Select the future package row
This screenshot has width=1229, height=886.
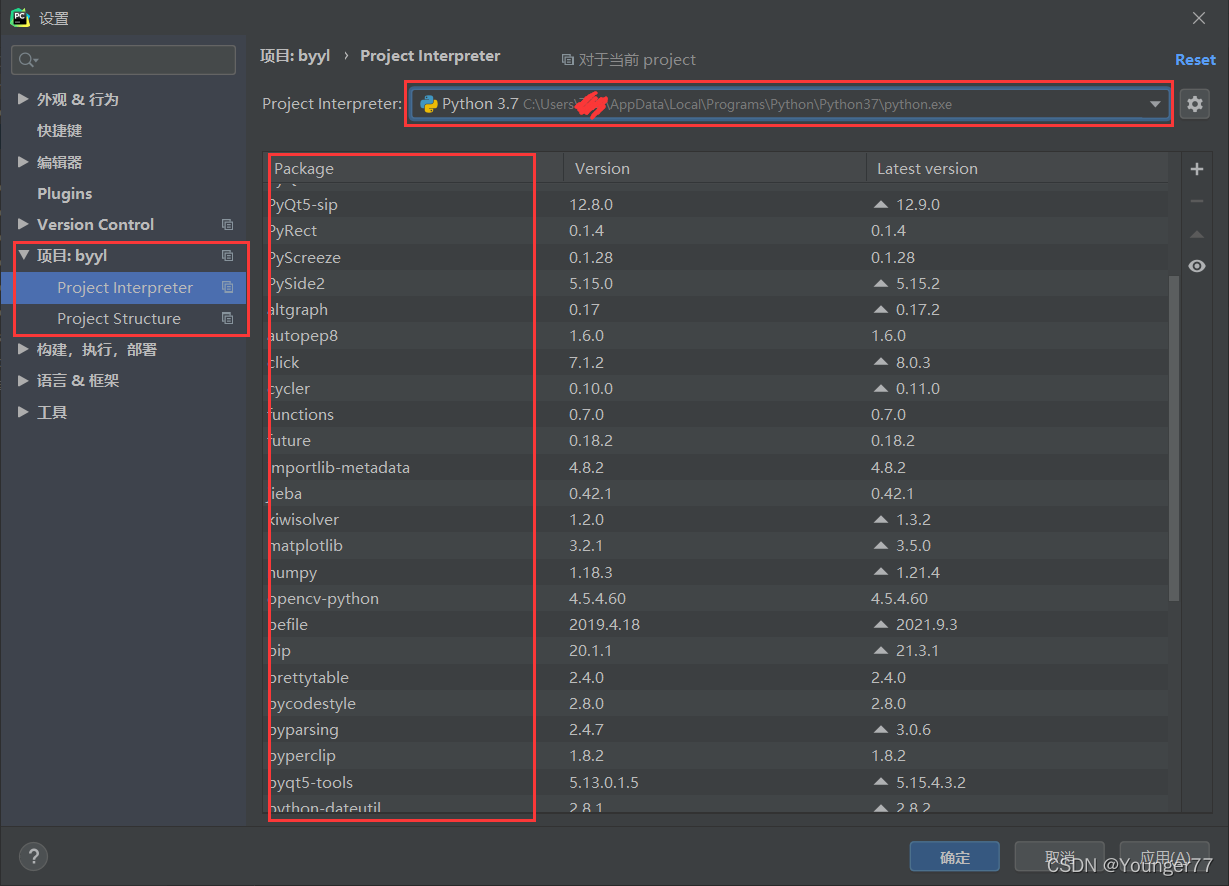click(x=716, y=441)
